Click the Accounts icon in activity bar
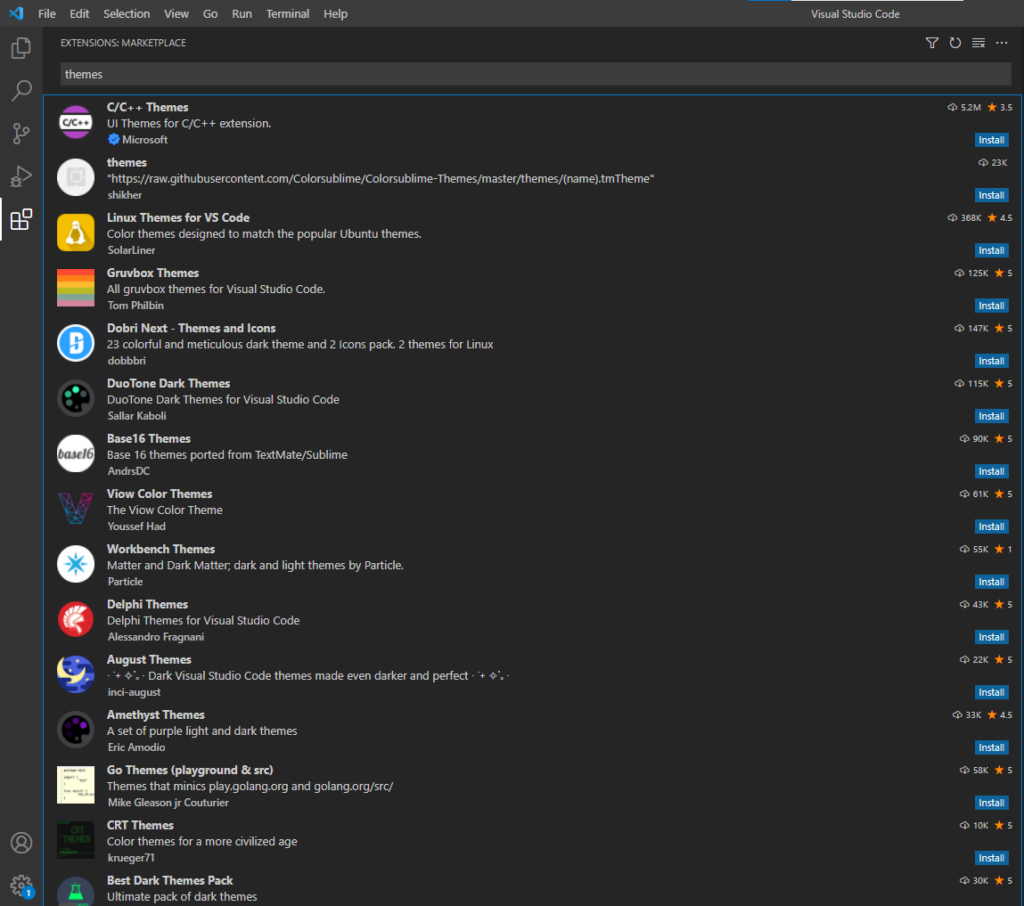 [x=21, y=843]
